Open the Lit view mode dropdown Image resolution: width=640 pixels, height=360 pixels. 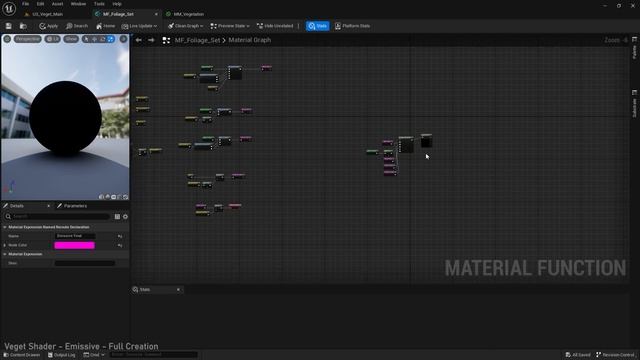(52, 39)
